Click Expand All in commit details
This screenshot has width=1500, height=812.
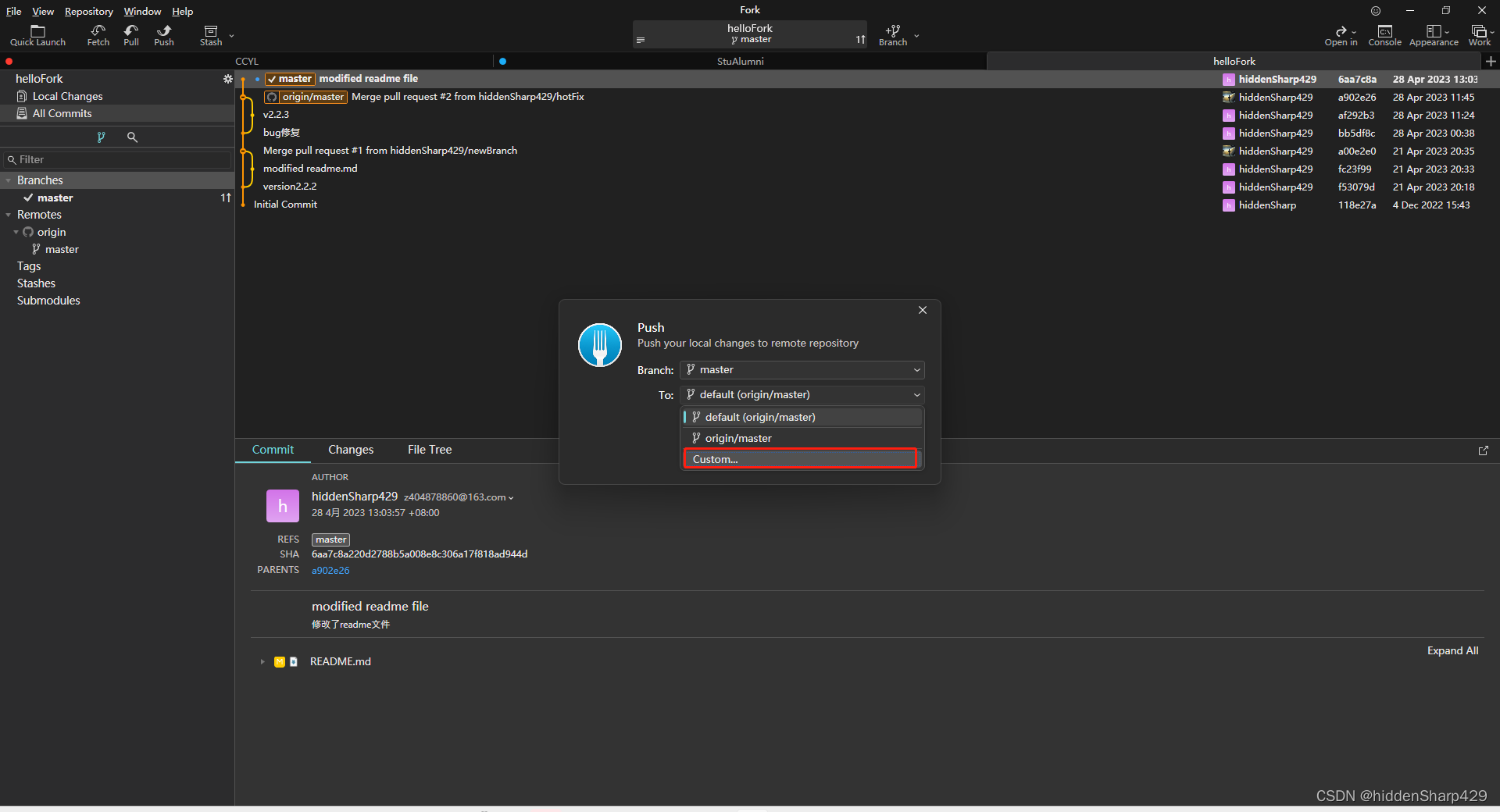[x=1452, y=651]
